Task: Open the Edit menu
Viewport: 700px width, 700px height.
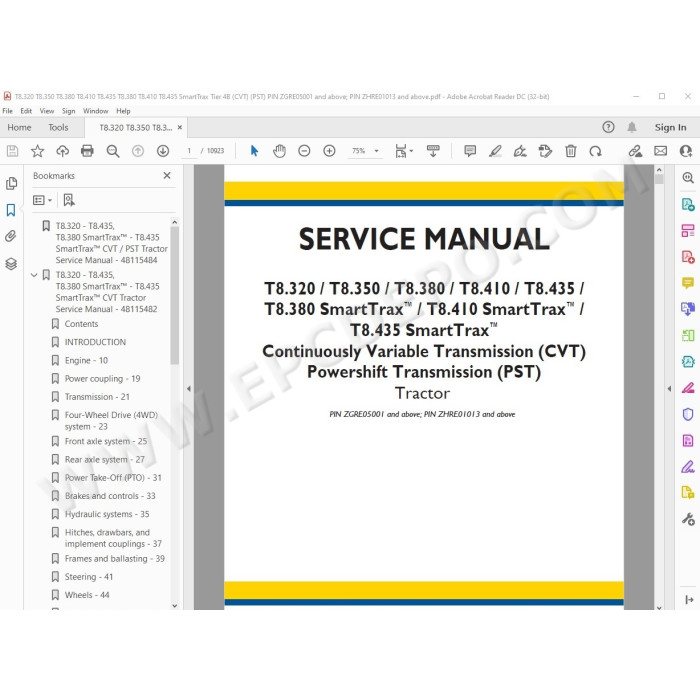Action: [26, 111]
